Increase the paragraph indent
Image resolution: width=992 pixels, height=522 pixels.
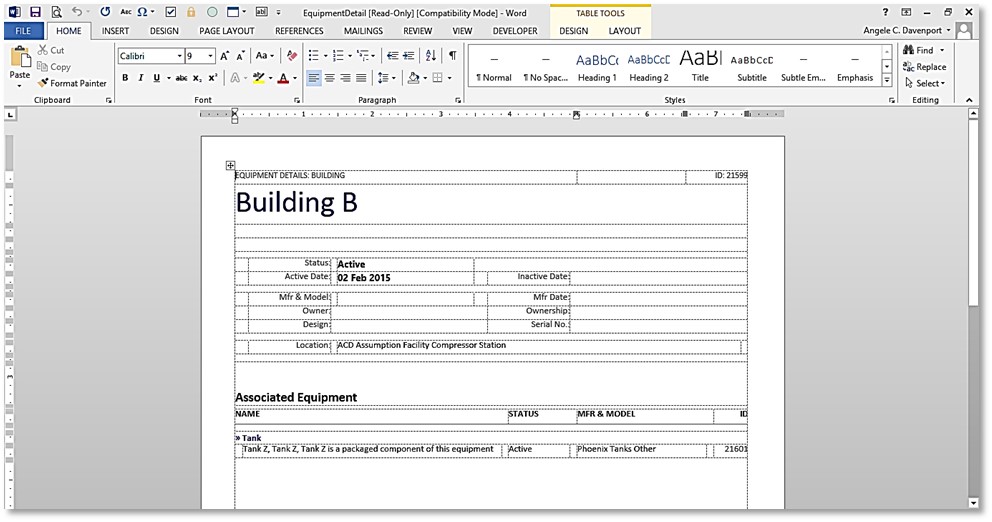coord(409,56)
